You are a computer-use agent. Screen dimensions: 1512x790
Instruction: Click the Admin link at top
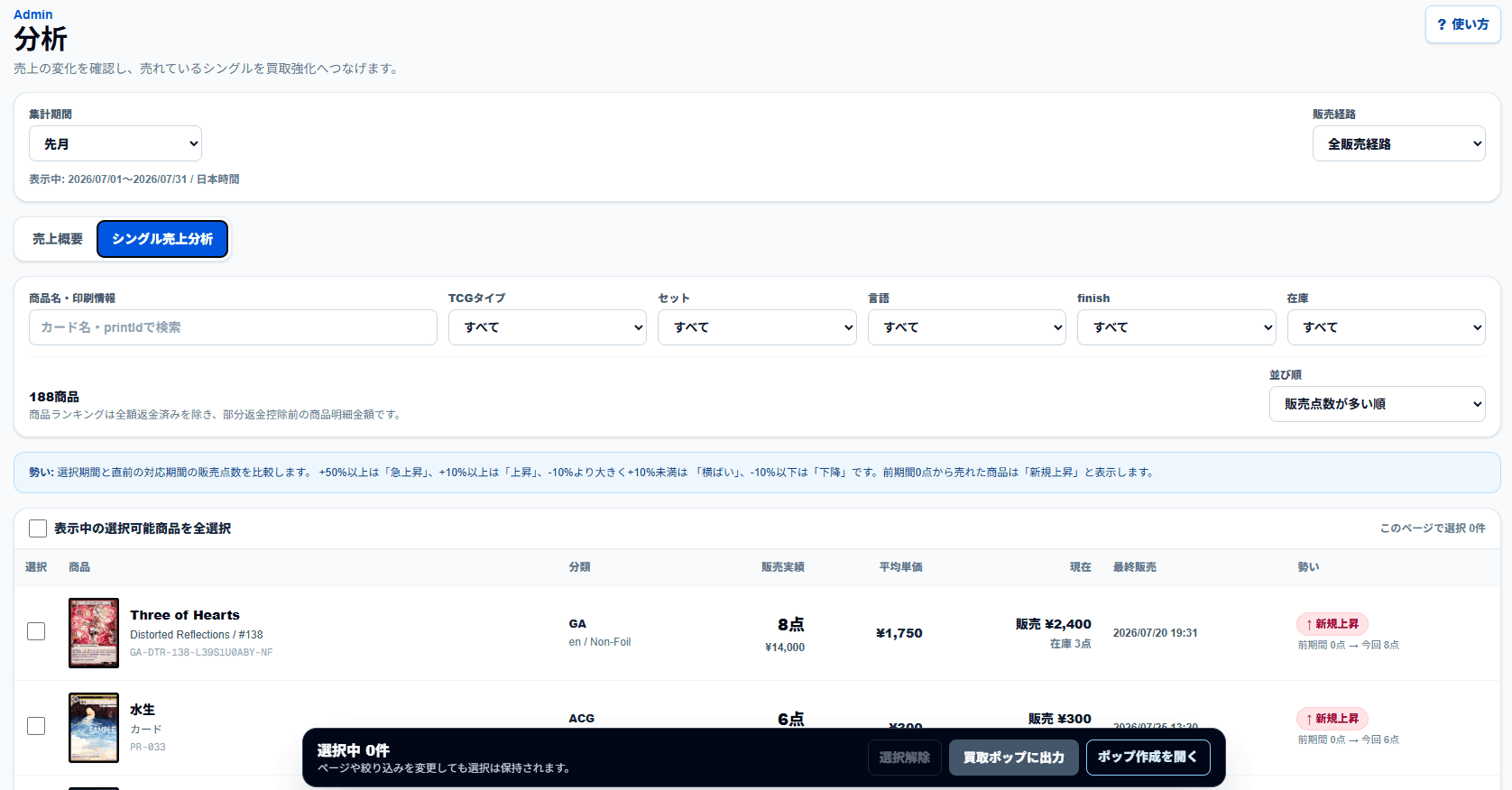coord(32,14)
